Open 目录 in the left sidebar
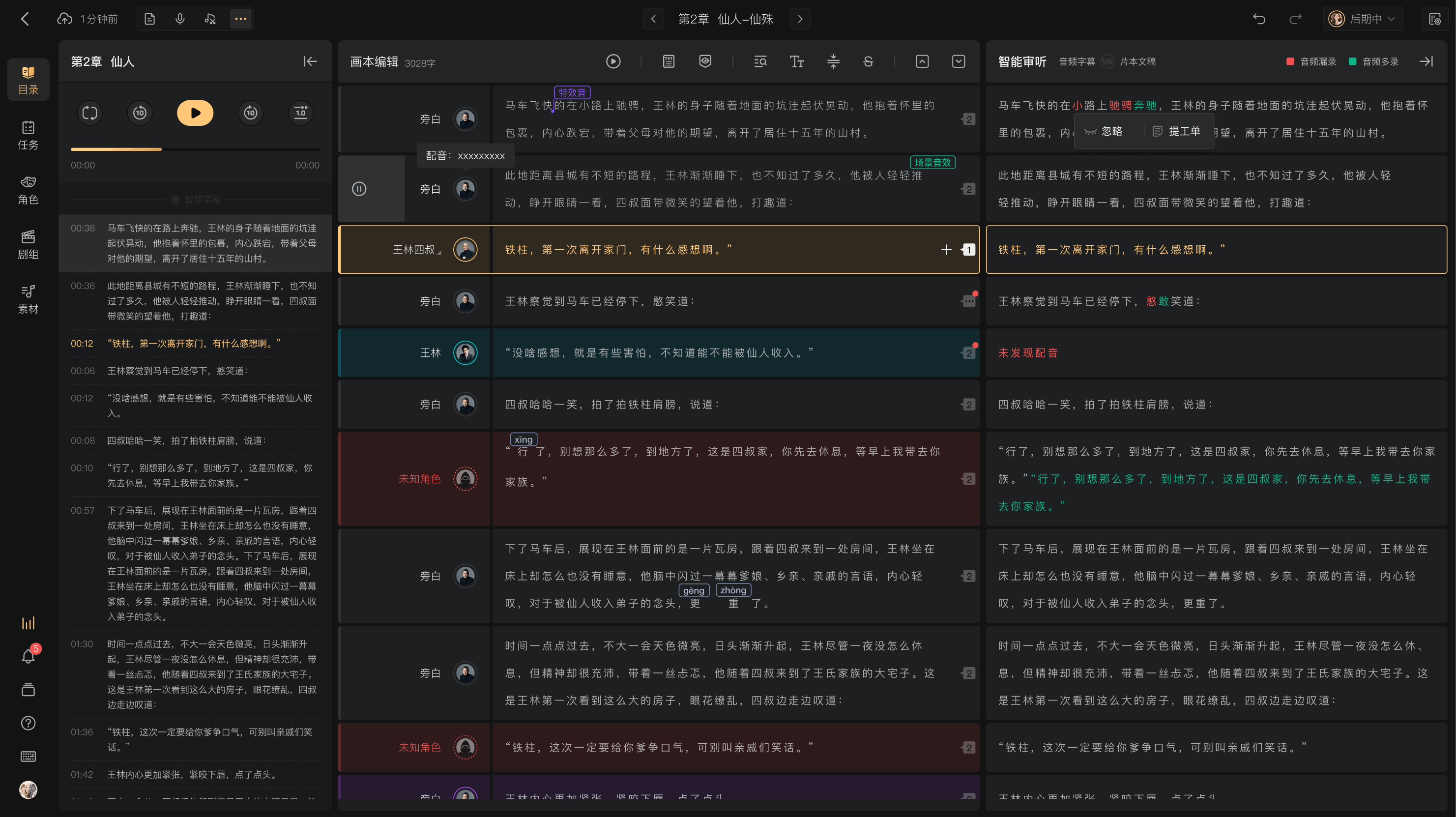Image resolution: width=1456 pixels, height=817 pixels. (x=28, y=80)
